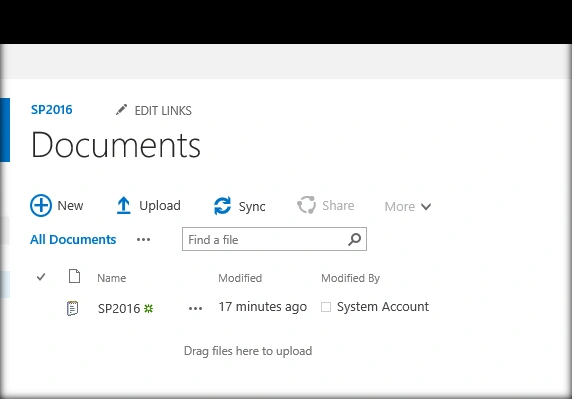Click the Sync circular arrows icon
The height and width of the screenshot is (399, 572).
click(222, 206)
